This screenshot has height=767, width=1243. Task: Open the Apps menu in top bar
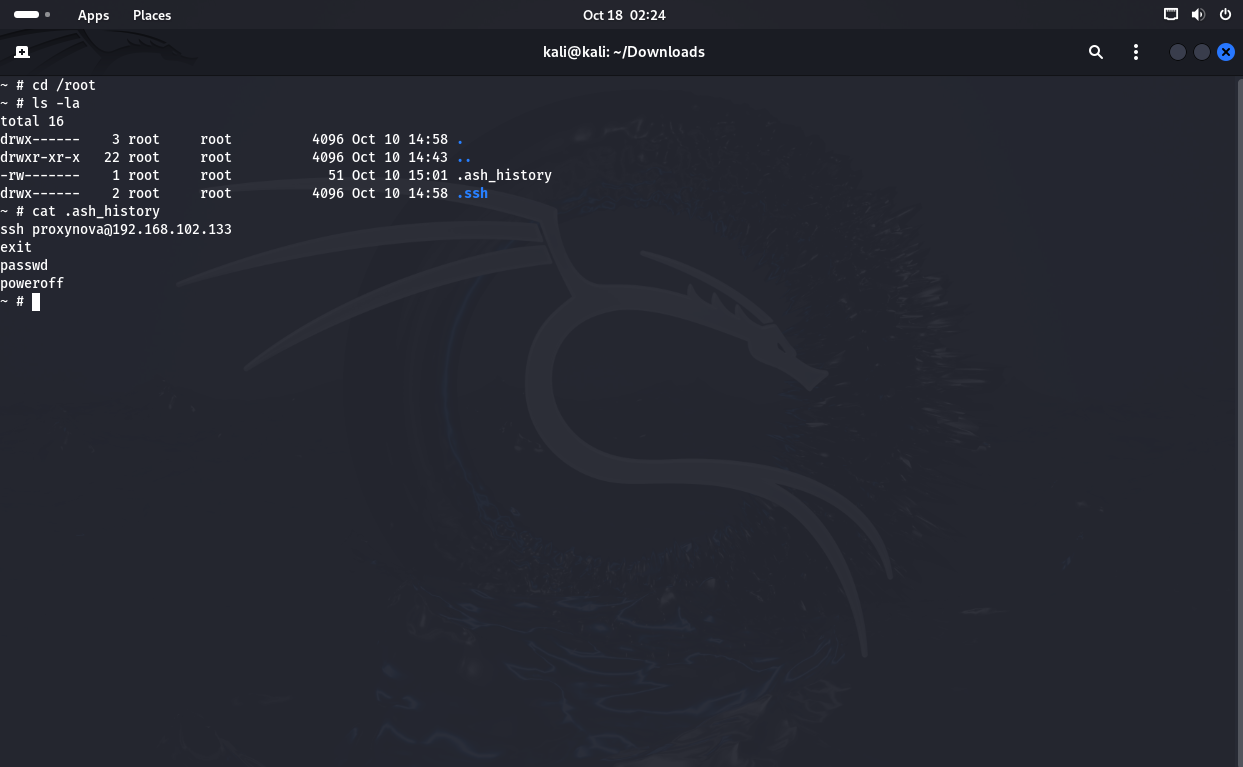coord(94,15)
